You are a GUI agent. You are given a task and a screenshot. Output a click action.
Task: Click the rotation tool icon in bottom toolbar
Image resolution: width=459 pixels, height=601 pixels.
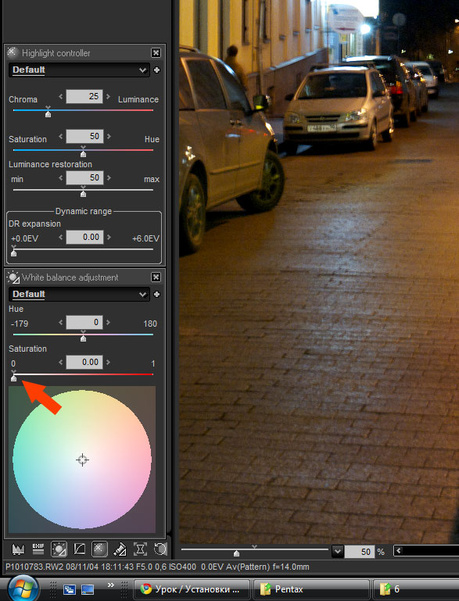(x=160, y=550)
